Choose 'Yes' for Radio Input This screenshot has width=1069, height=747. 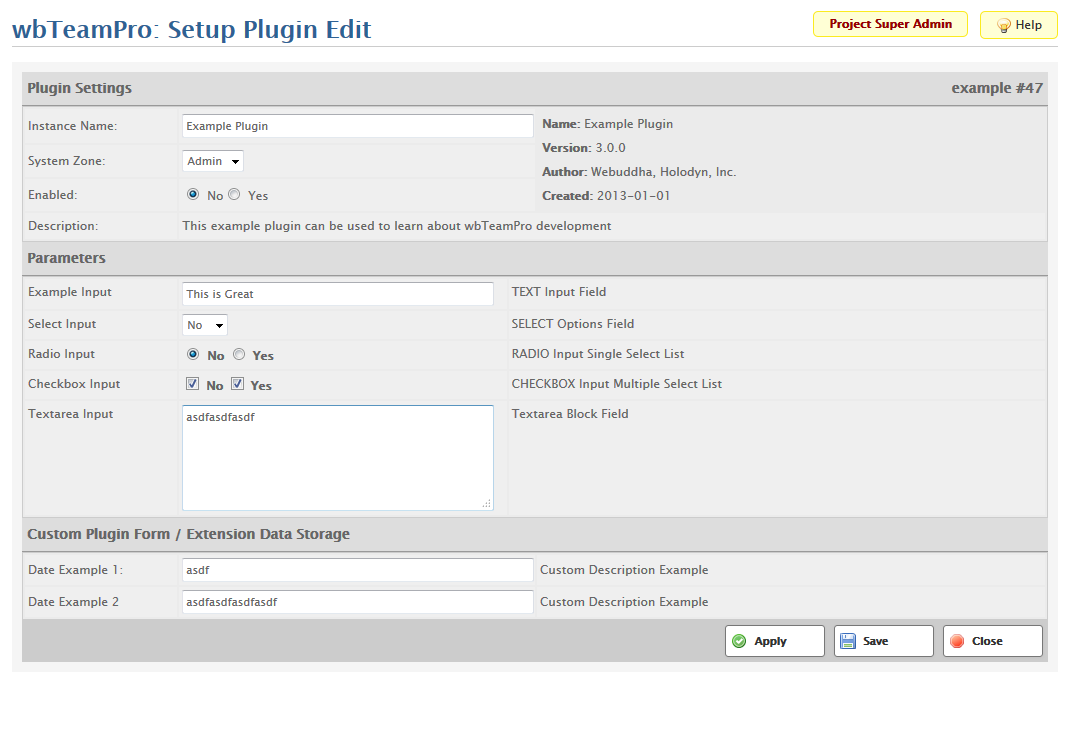tap(239, 354)
